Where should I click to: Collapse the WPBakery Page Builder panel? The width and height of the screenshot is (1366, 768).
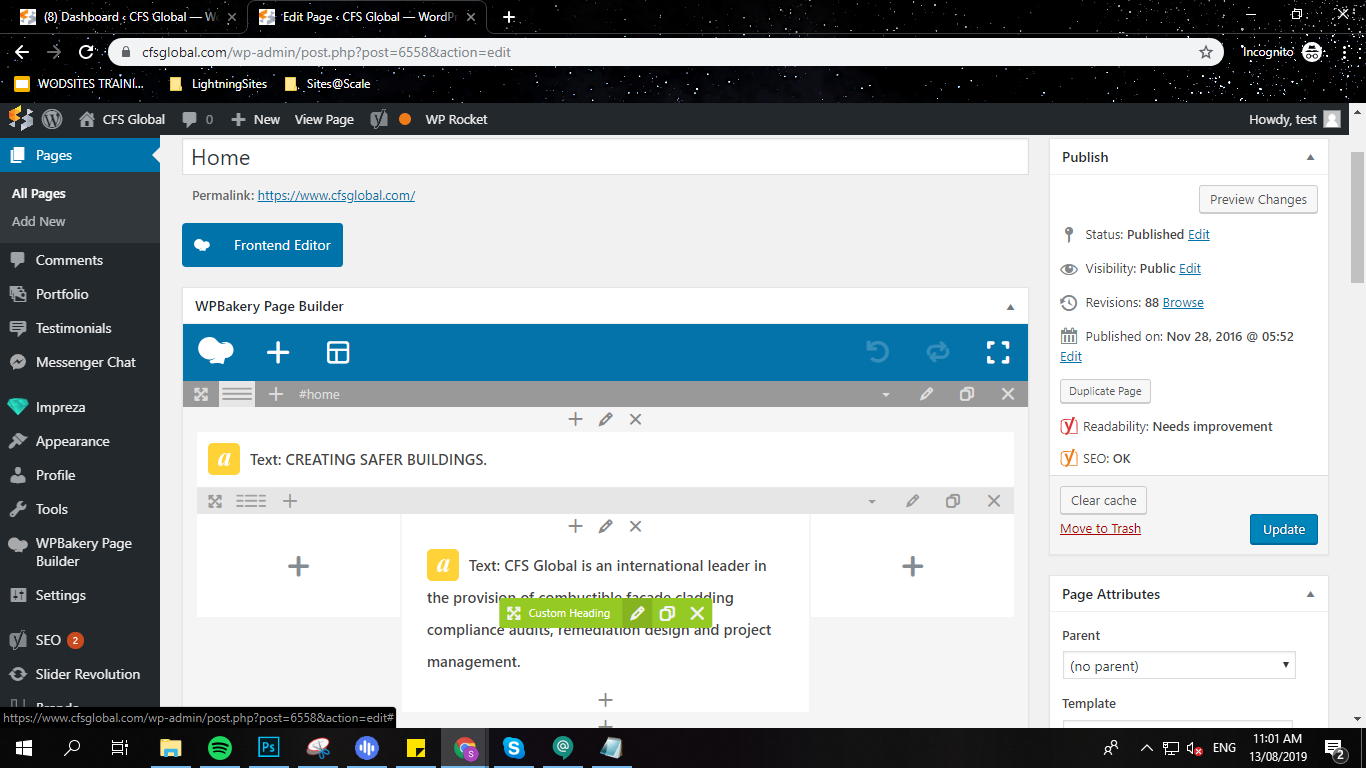tap(1010, 307)
